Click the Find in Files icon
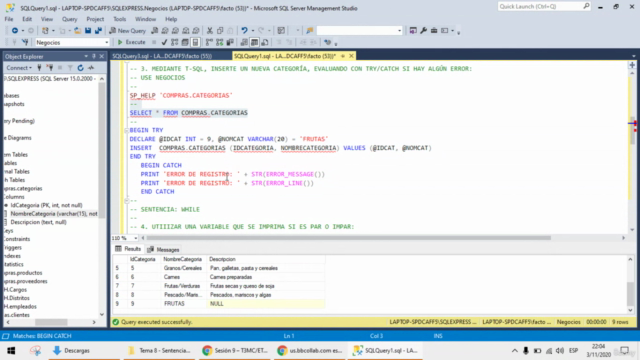The image size is (640, 360). pyautogui.click(x=310, y=31)
